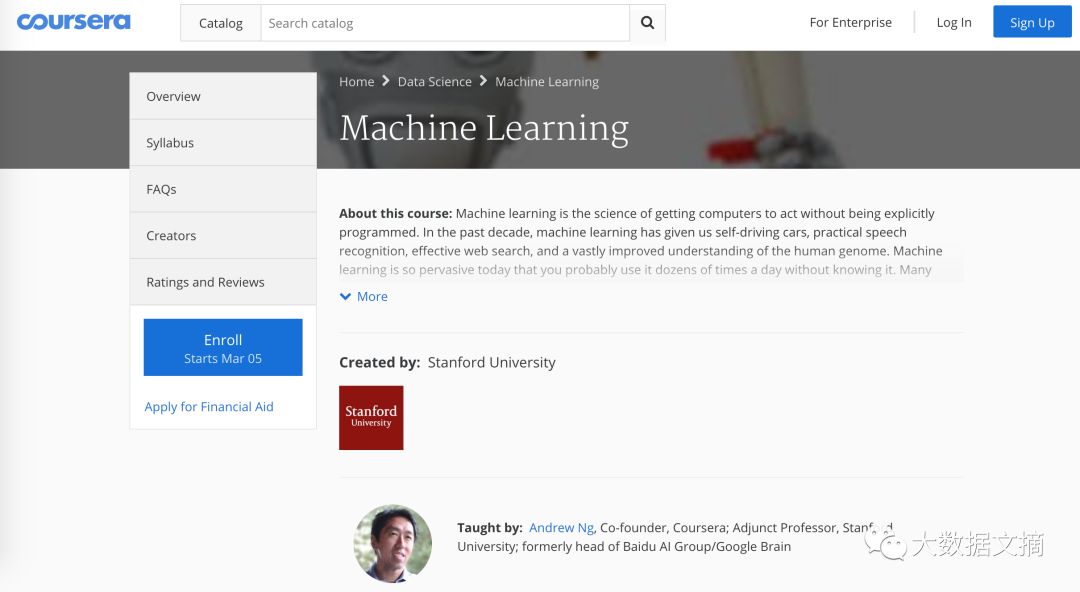Open the Stanford University logo
The width and height of the screenshot is (1080, 592).
[x=371, y=418]
